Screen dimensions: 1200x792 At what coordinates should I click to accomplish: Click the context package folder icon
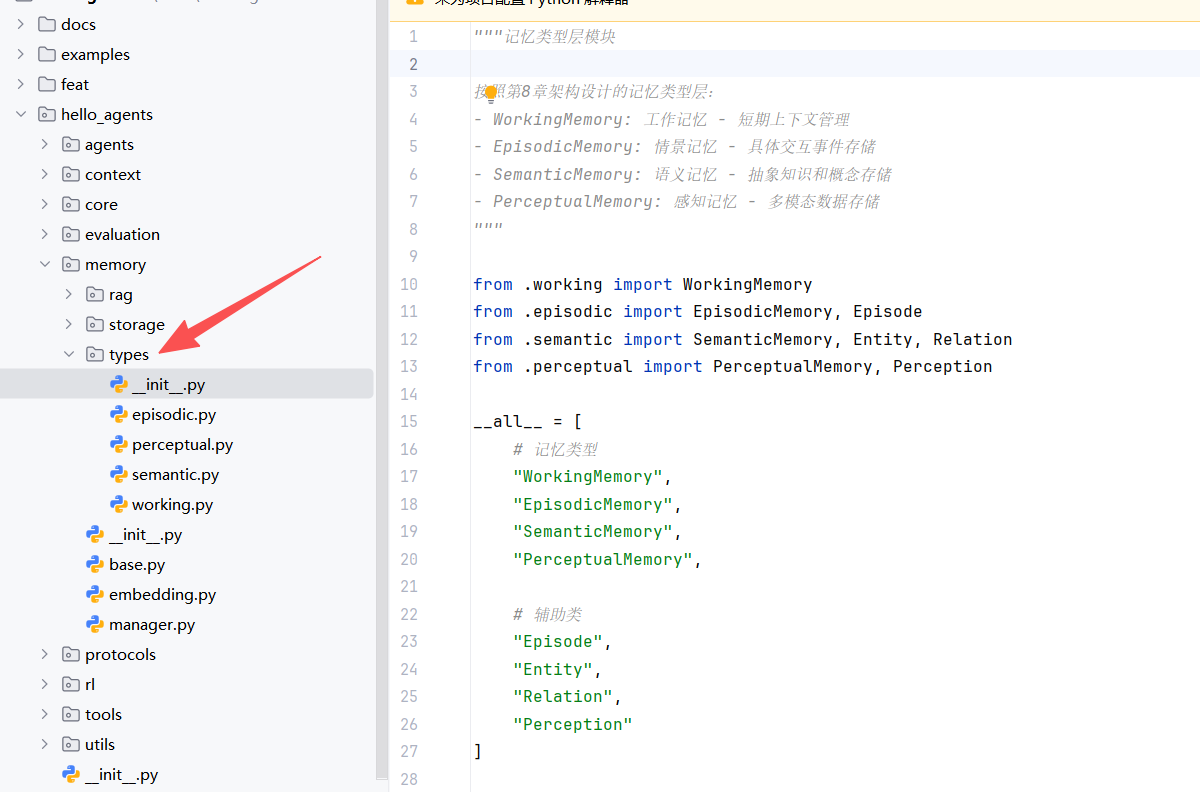(x=71, y=174)
